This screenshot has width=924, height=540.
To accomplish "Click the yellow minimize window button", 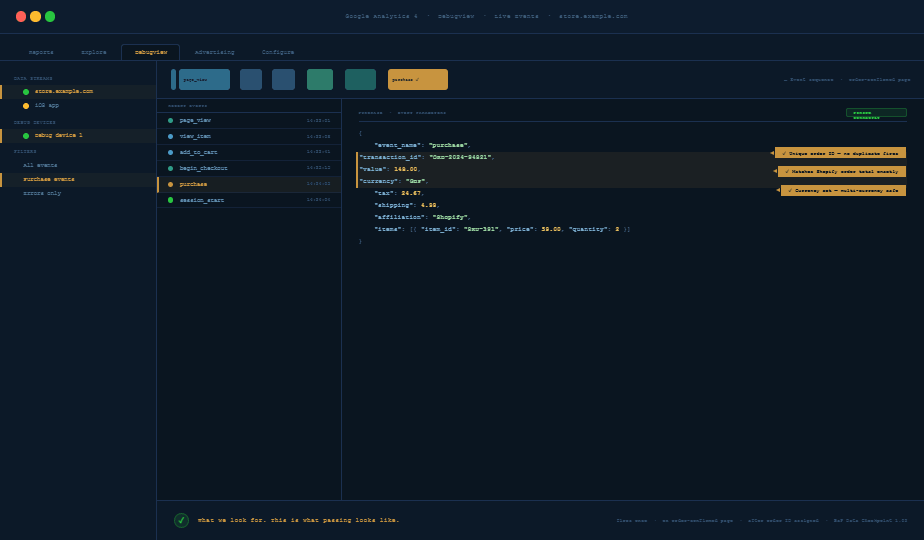I will pyautogui.click(x=35, y=17).
